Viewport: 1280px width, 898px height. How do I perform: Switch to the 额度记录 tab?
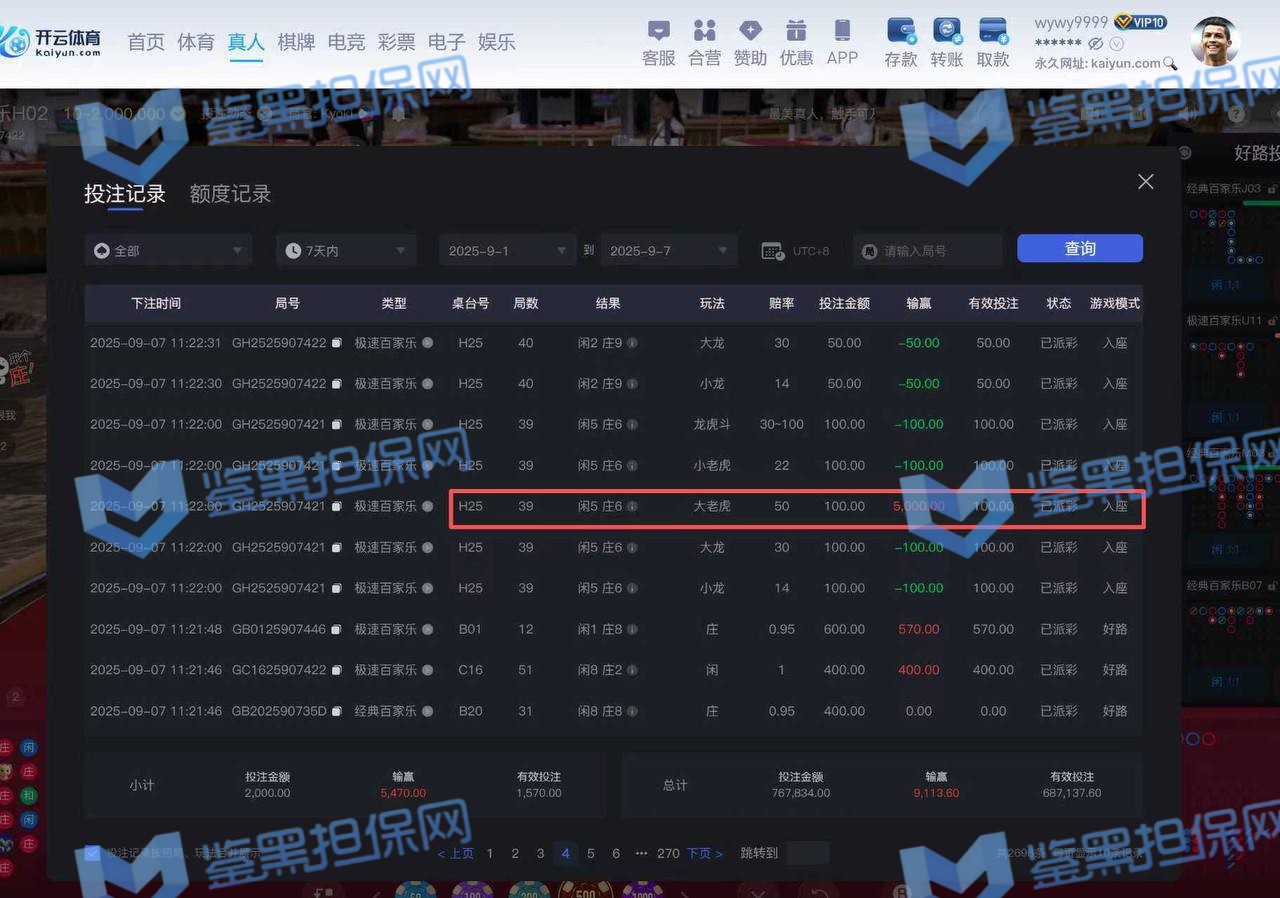point(230,194)
